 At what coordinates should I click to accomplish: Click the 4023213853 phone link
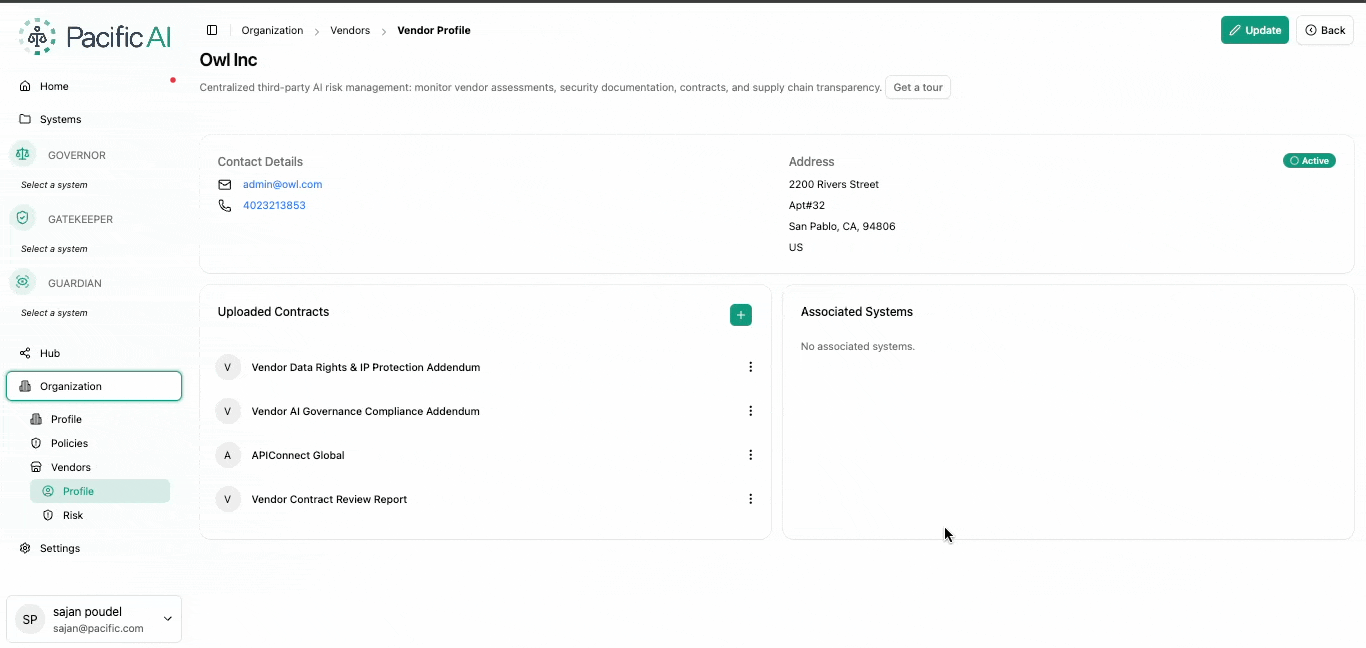tap(274, 205)
